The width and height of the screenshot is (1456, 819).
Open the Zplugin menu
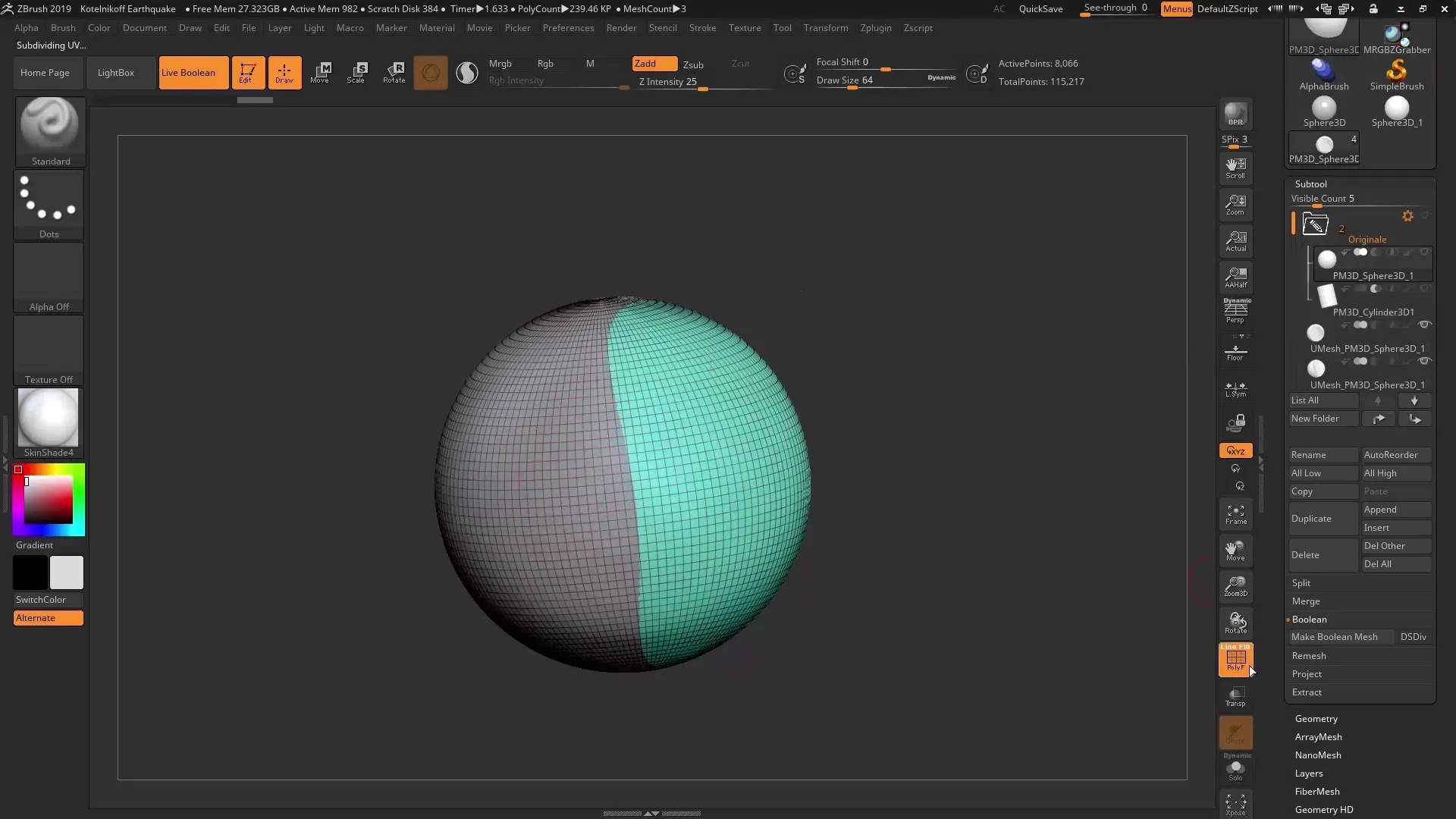point(876,28)
